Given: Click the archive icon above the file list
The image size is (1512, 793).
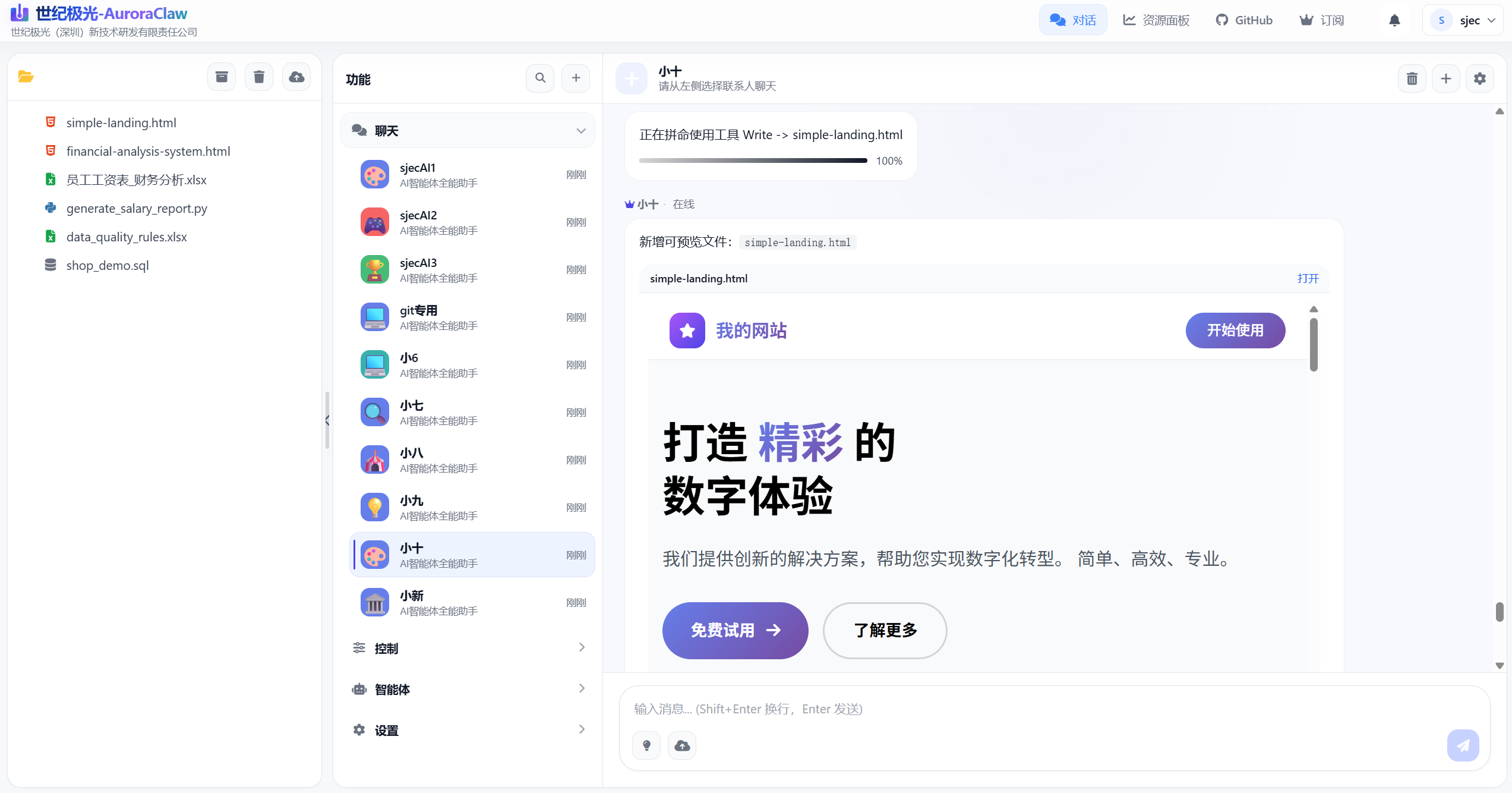Looking at the screenshot, I should pos(221,77).
